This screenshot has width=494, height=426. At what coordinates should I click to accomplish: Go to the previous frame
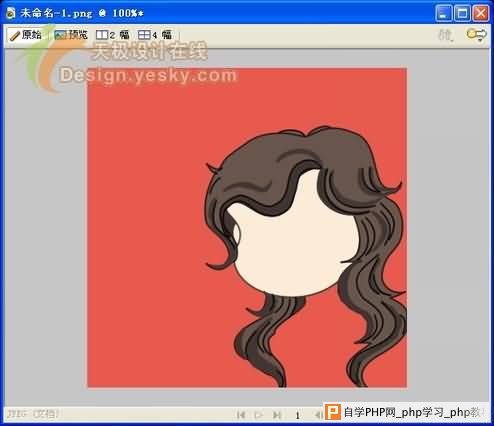pos(318,415)
